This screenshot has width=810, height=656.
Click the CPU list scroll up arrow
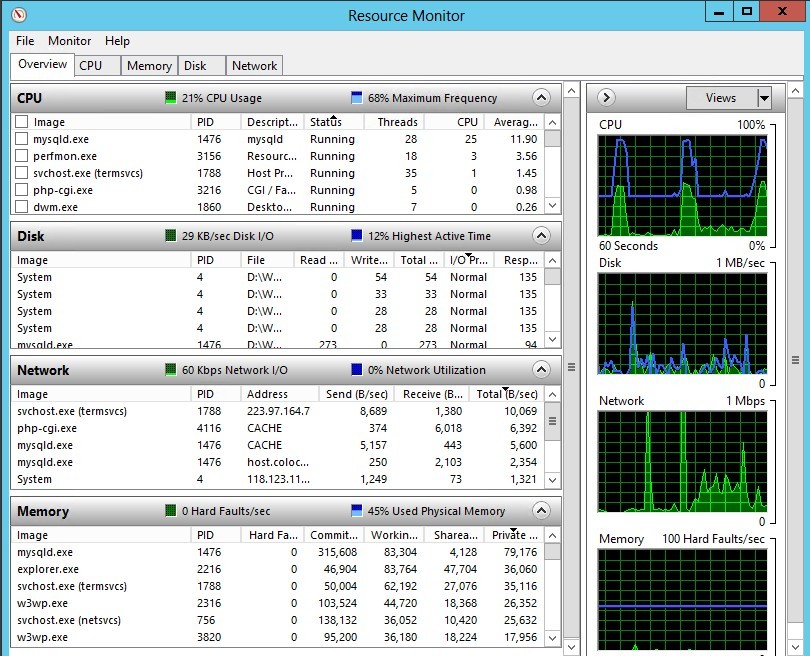552,122
